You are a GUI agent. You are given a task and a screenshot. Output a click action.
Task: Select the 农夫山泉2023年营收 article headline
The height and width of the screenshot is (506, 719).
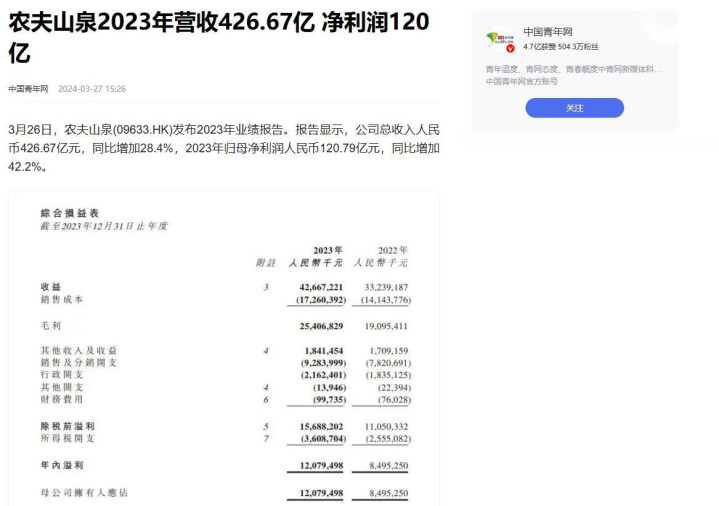(219, 38)
